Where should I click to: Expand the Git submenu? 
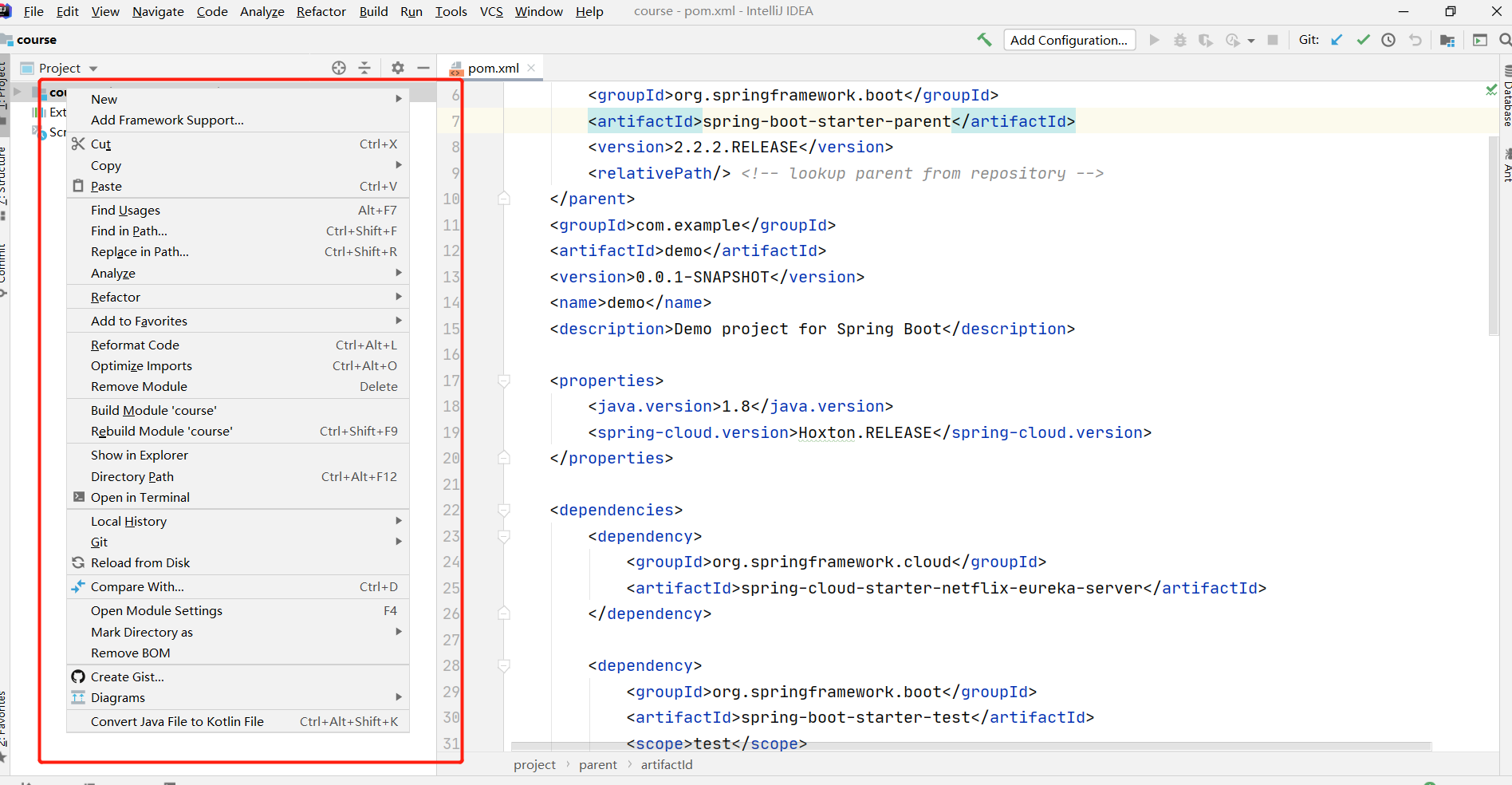[x=238, y=542]
